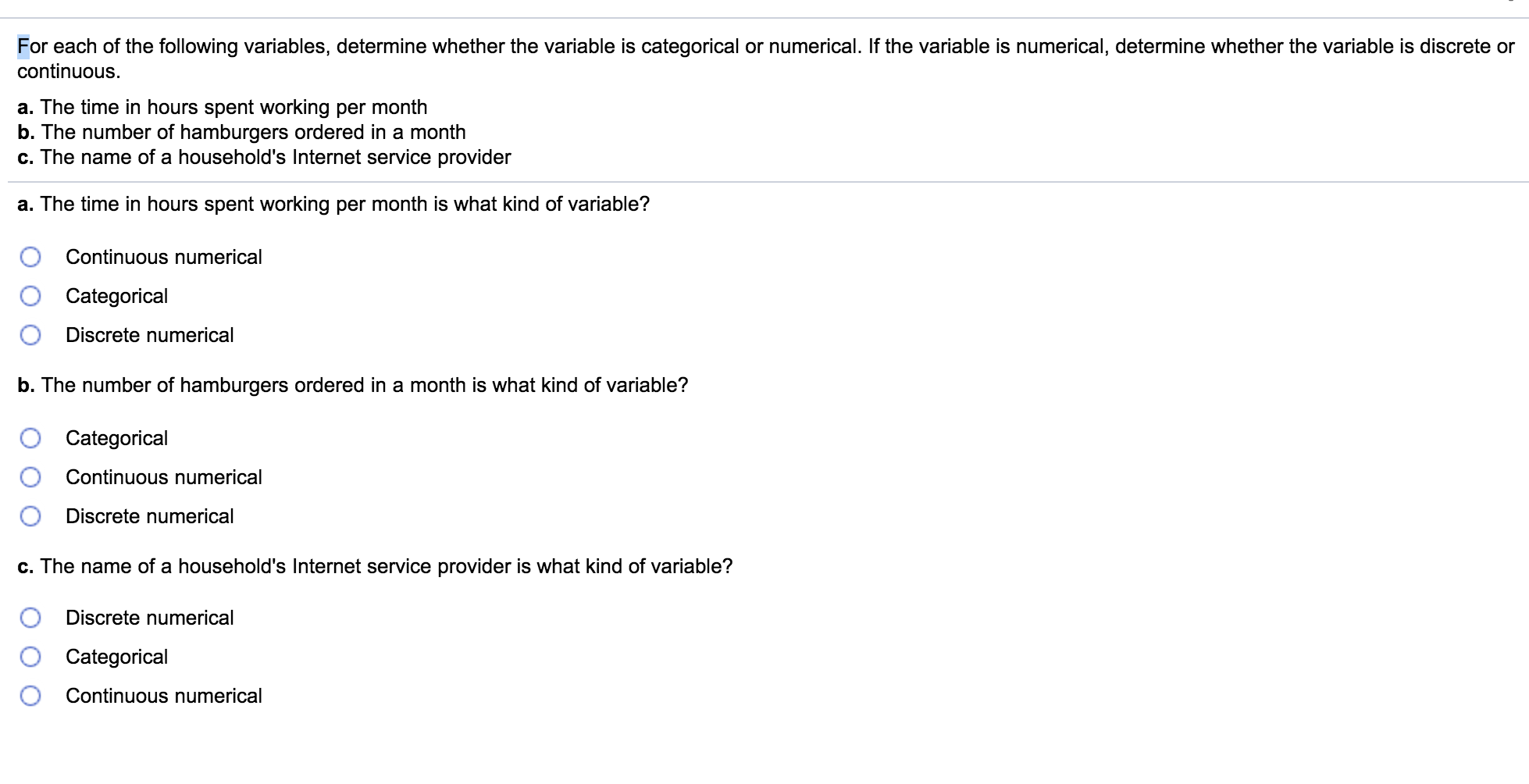Click the Continuous numerical label under question c
1529x784 pixels.
coord(163,695)
